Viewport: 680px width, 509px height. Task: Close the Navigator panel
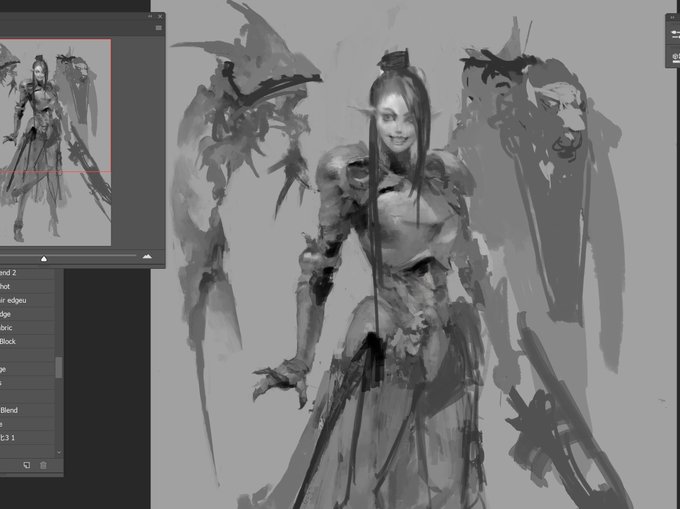pos(160,16)
